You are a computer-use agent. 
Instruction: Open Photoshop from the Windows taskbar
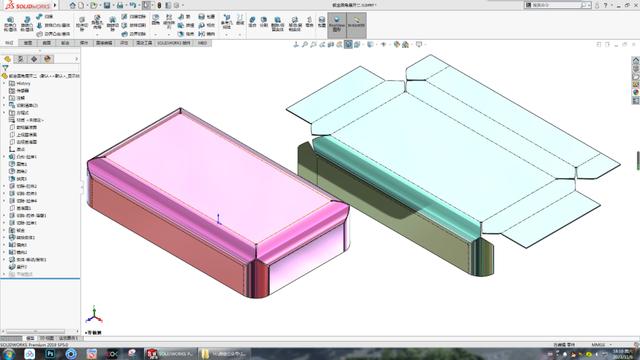(x=50, y=354)
